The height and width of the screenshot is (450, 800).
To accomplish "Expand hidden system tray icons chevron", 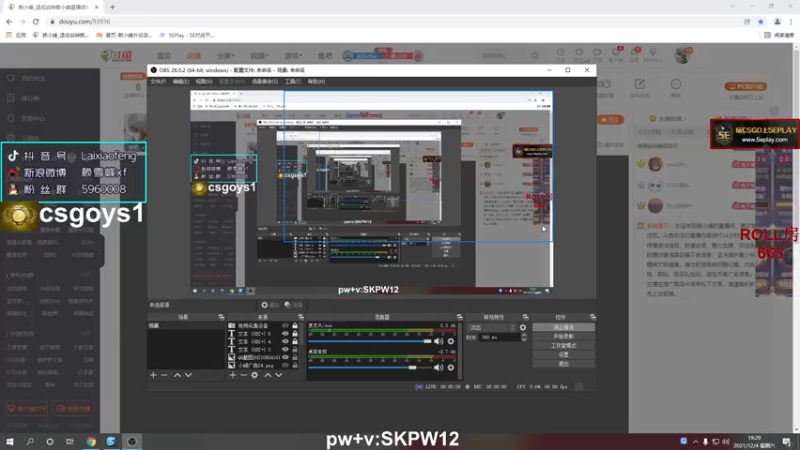I will pyautogui.click(x=695, y=442).
